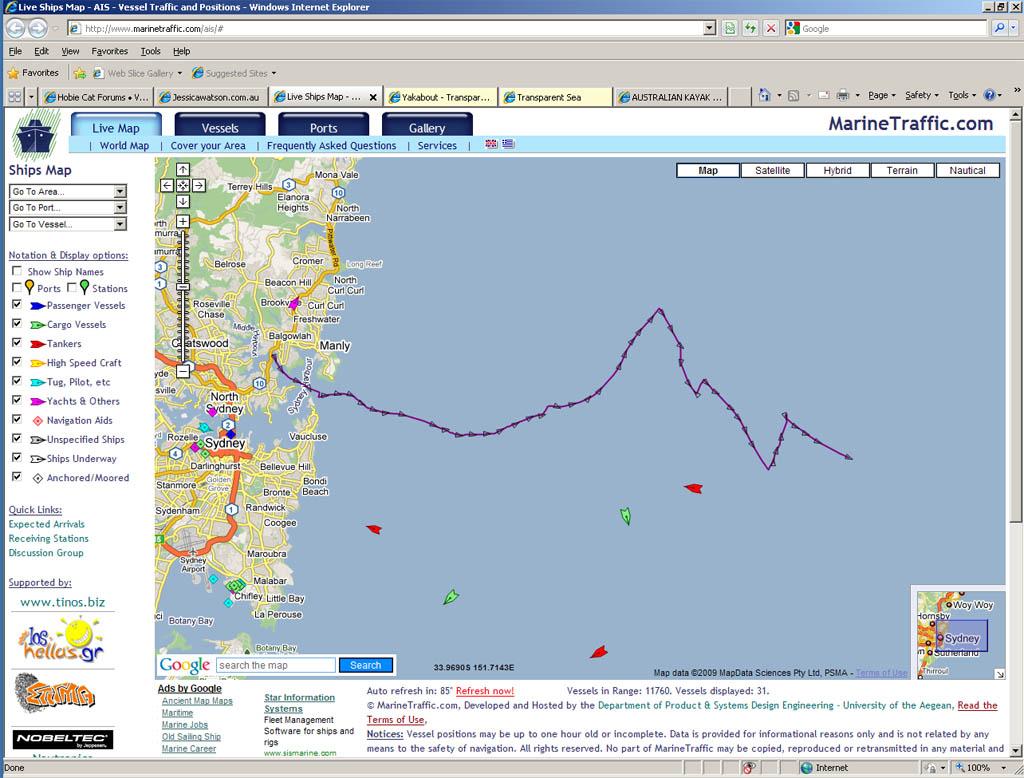Switch map view to Satellite

[772, 171]
